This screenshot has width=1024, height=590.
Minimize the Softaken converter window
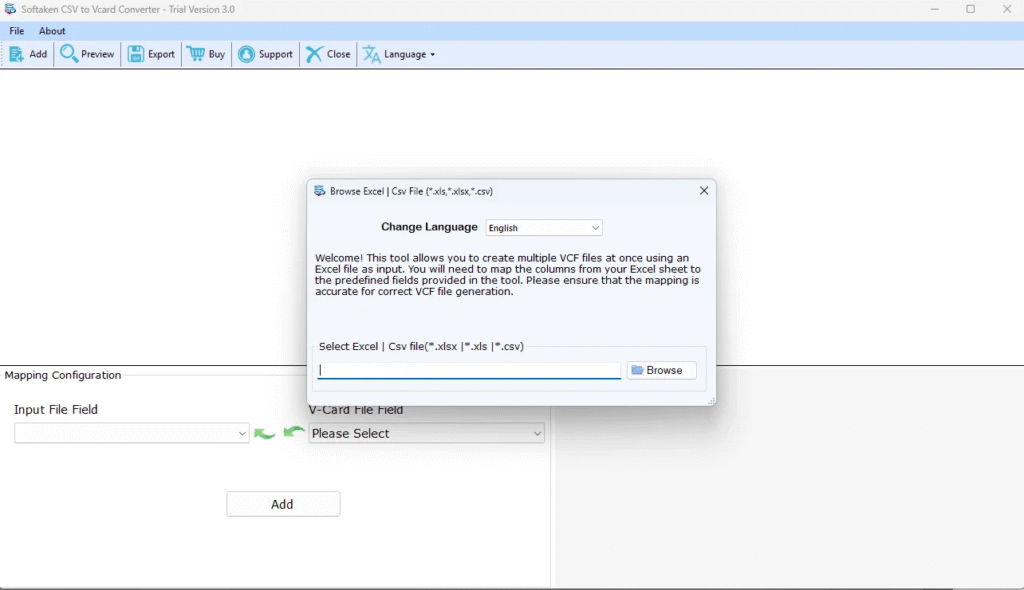tap(935, 9)
